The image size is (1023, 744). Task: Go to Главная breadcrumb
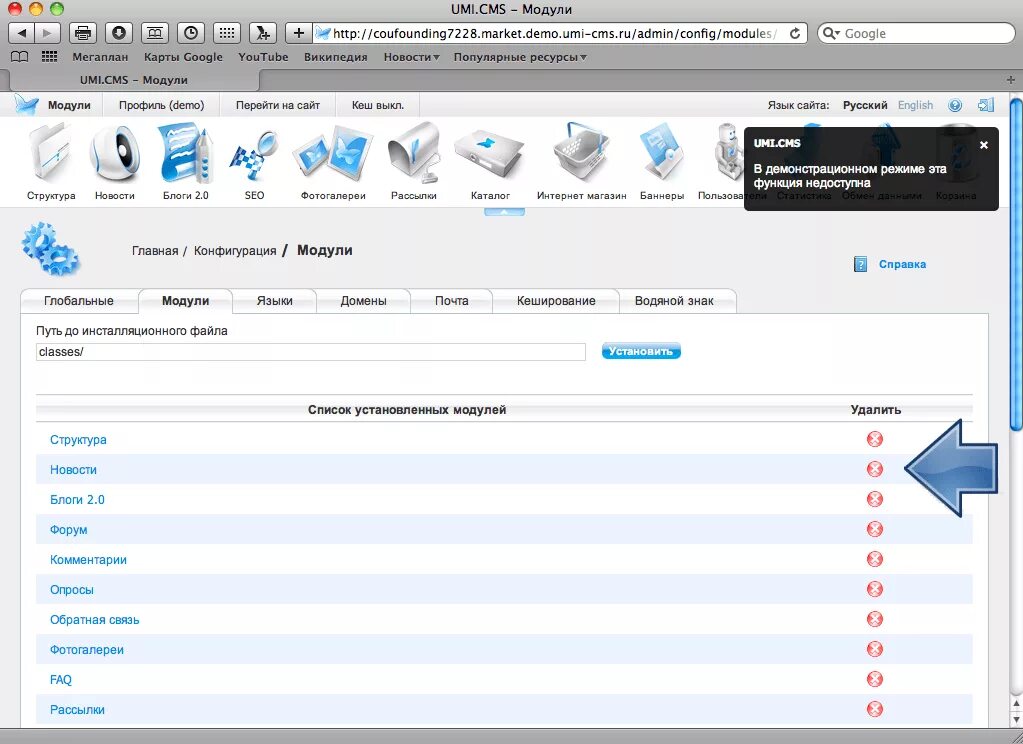pyautogui.click(x=155, y=251)
